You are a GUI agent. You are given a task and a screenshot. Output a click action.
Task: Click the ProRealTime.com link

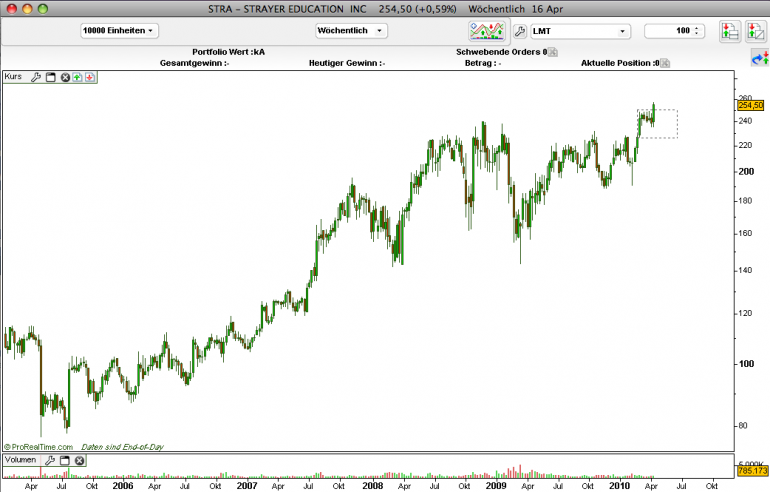pyautogui.click(x=39, y=447)
